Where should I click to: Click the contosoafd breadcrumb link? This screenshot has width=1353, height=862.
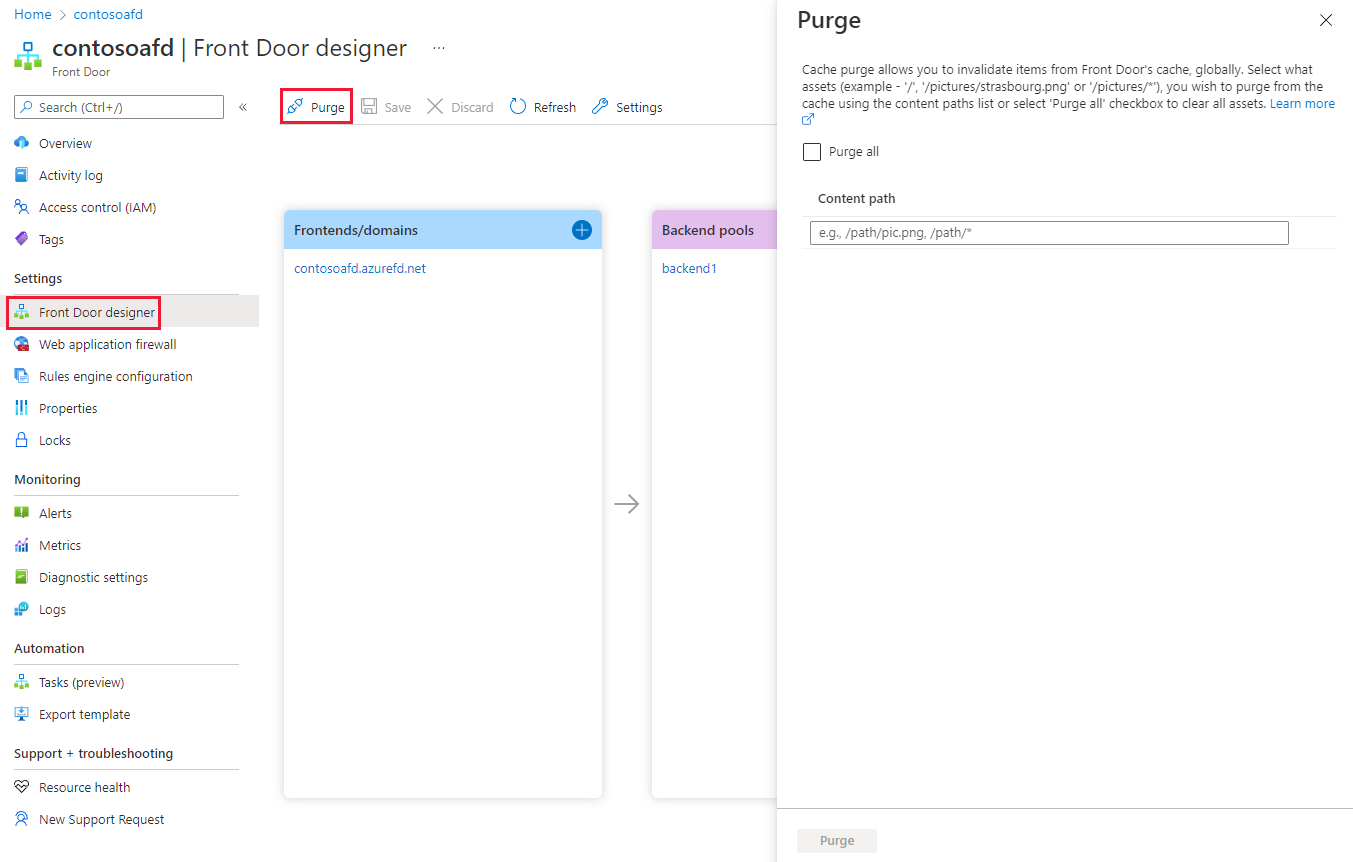point(108,15)
